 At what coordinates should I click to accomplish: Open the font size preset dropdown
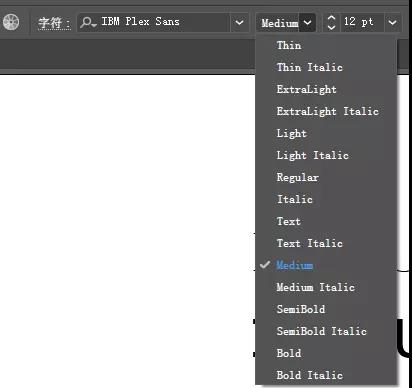392,22
